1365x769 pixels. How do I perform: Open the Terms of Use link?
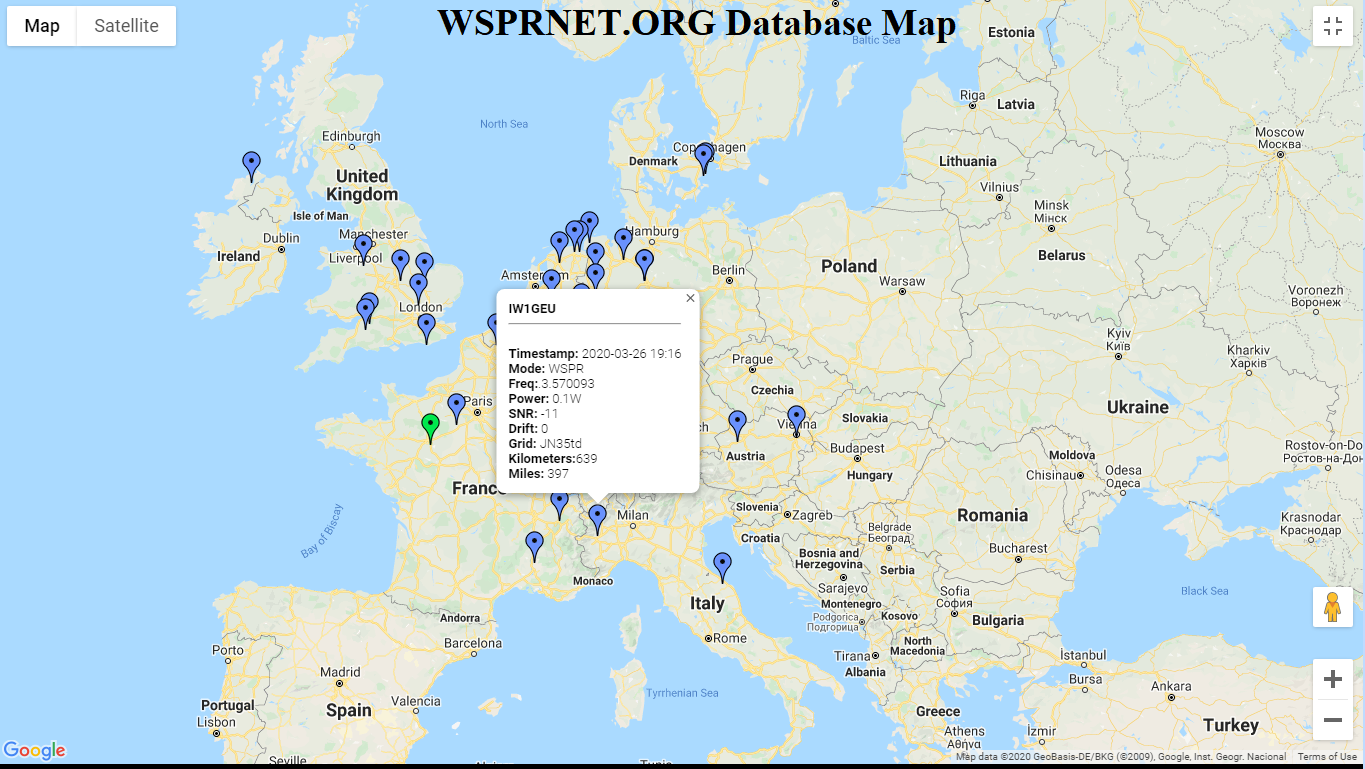1327,757
